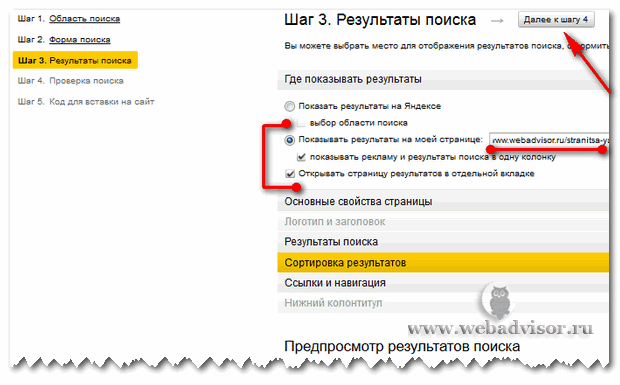Toggle the Открывать страницу результатов в отдельной вкладке checkbox
620x385 pixels.
pyautogui.click(x=290, y=174)
